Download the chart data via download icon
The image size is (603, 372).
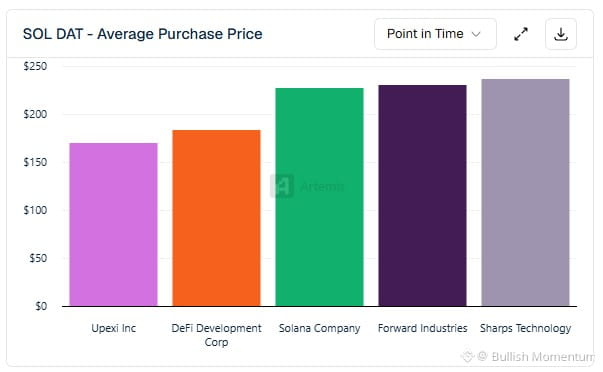561,34
